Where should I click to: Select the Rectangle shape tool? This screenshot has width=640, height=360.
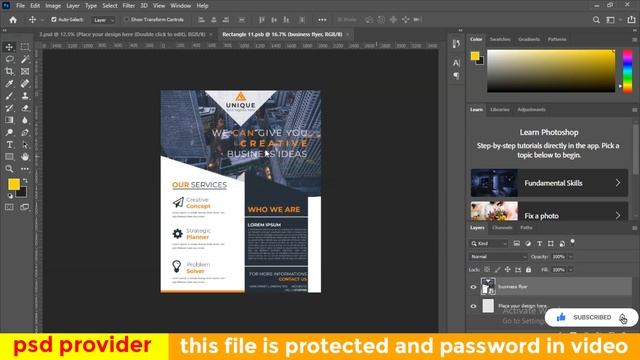(9, 157)
